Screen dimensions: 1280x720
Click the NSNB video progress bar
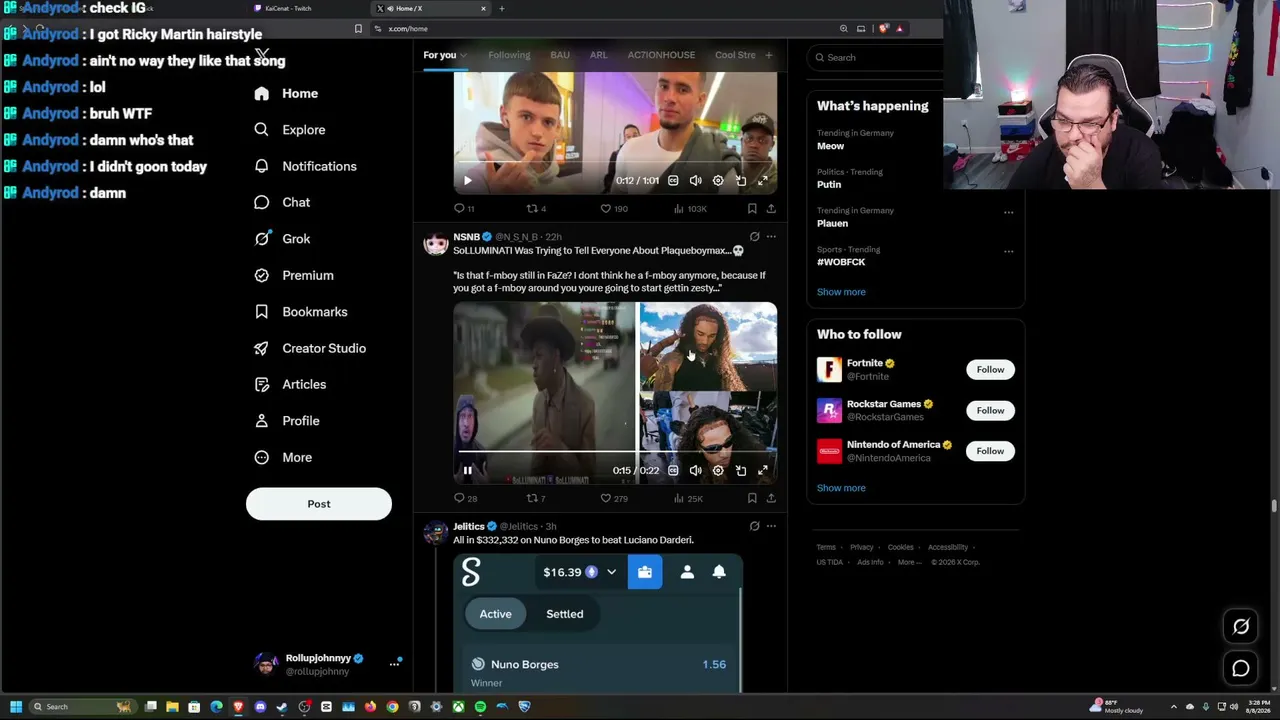tap(614, 452)
